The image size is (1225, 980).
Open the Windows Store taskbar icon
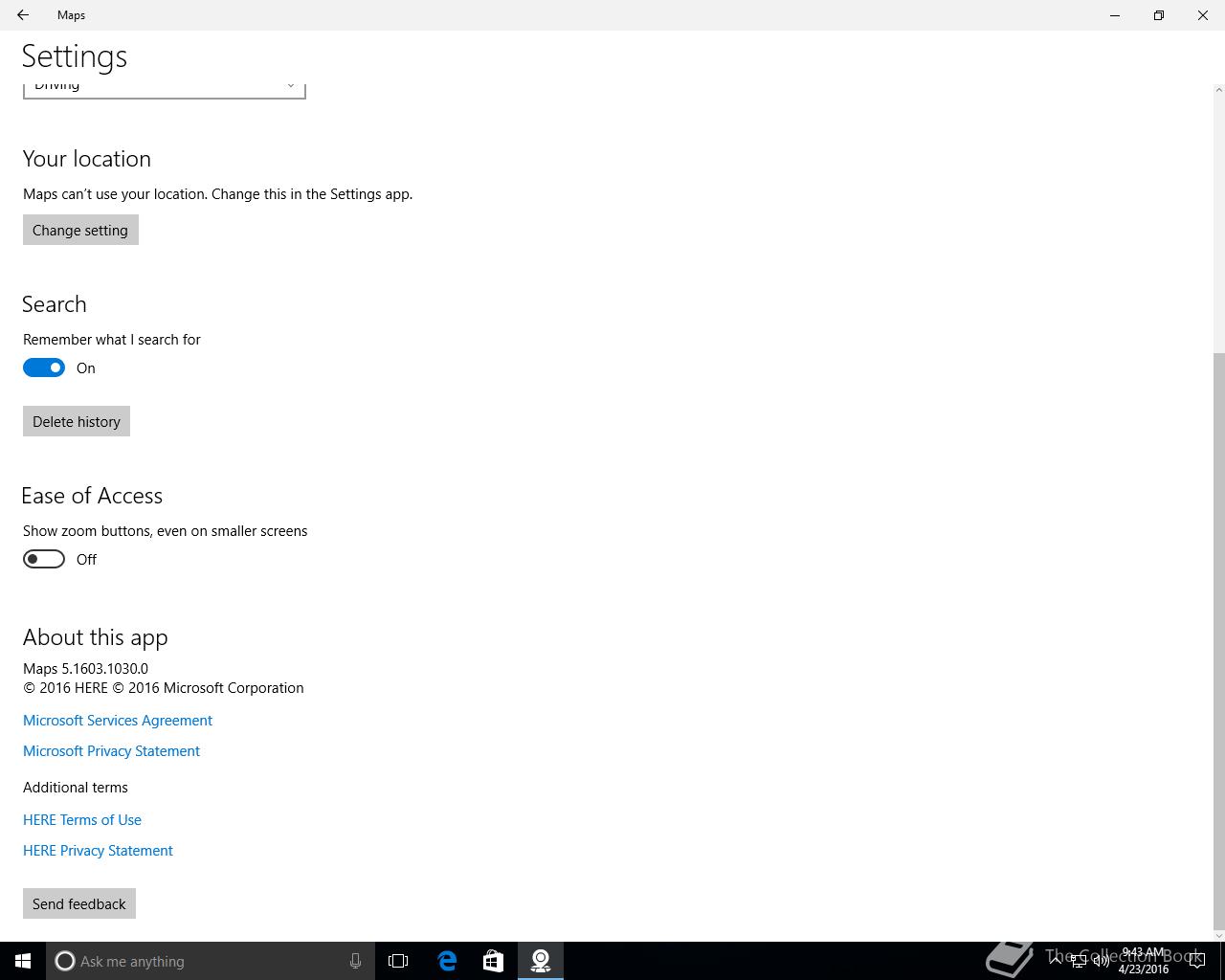coord(493,961)
